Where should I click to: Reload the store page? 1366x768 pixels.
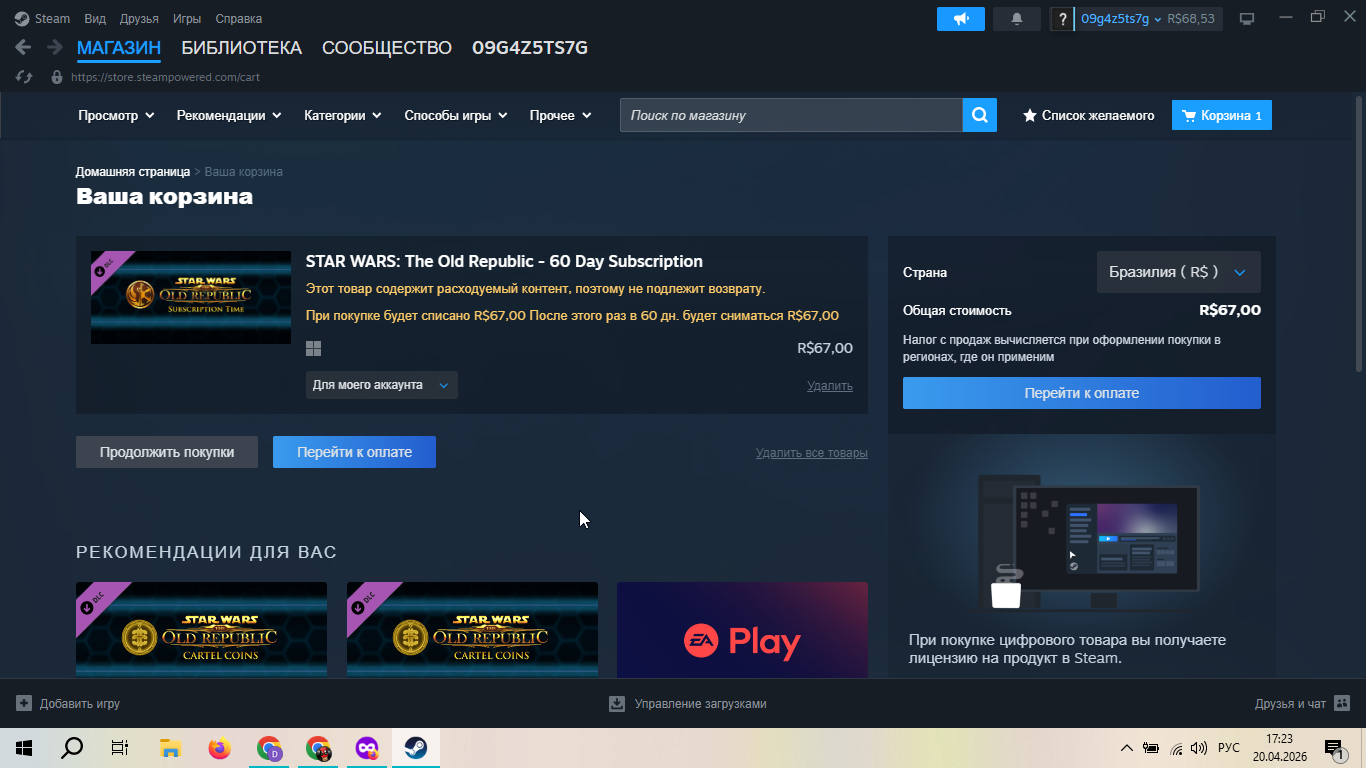click(25, 77)
